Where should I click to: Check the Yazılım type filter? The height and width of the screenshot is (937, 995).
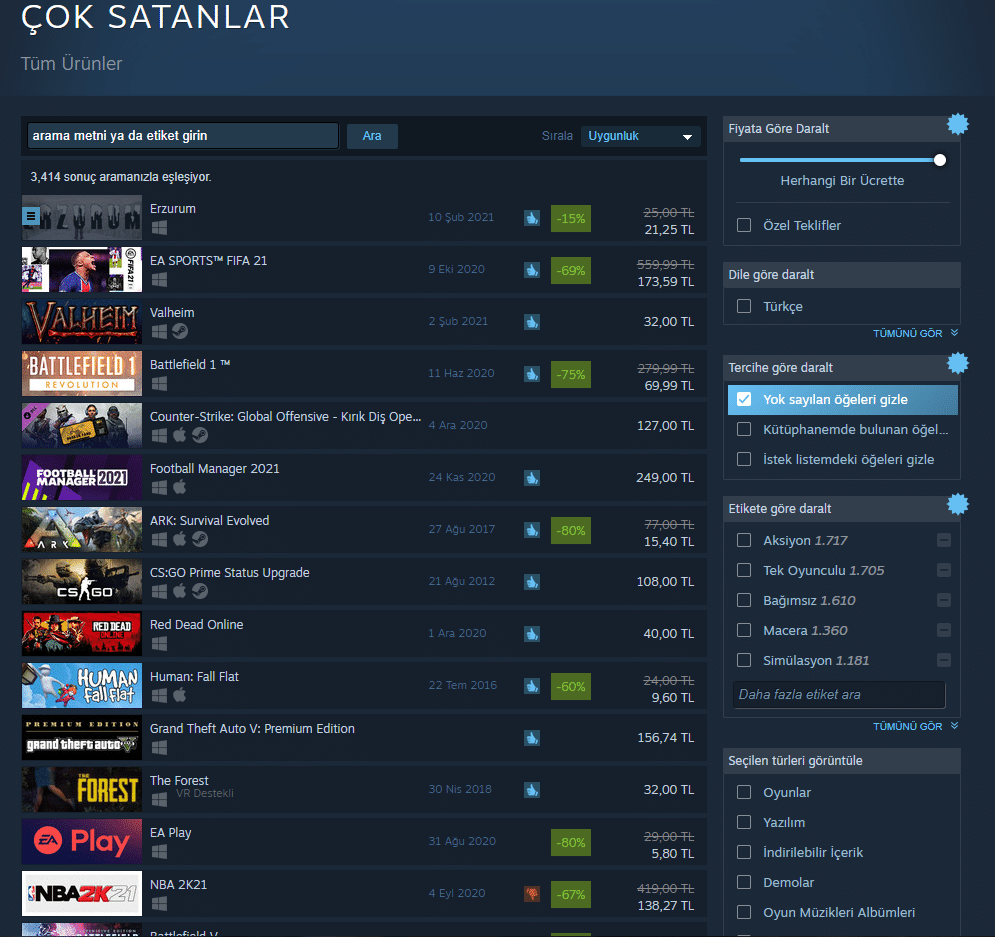(744, 822)
